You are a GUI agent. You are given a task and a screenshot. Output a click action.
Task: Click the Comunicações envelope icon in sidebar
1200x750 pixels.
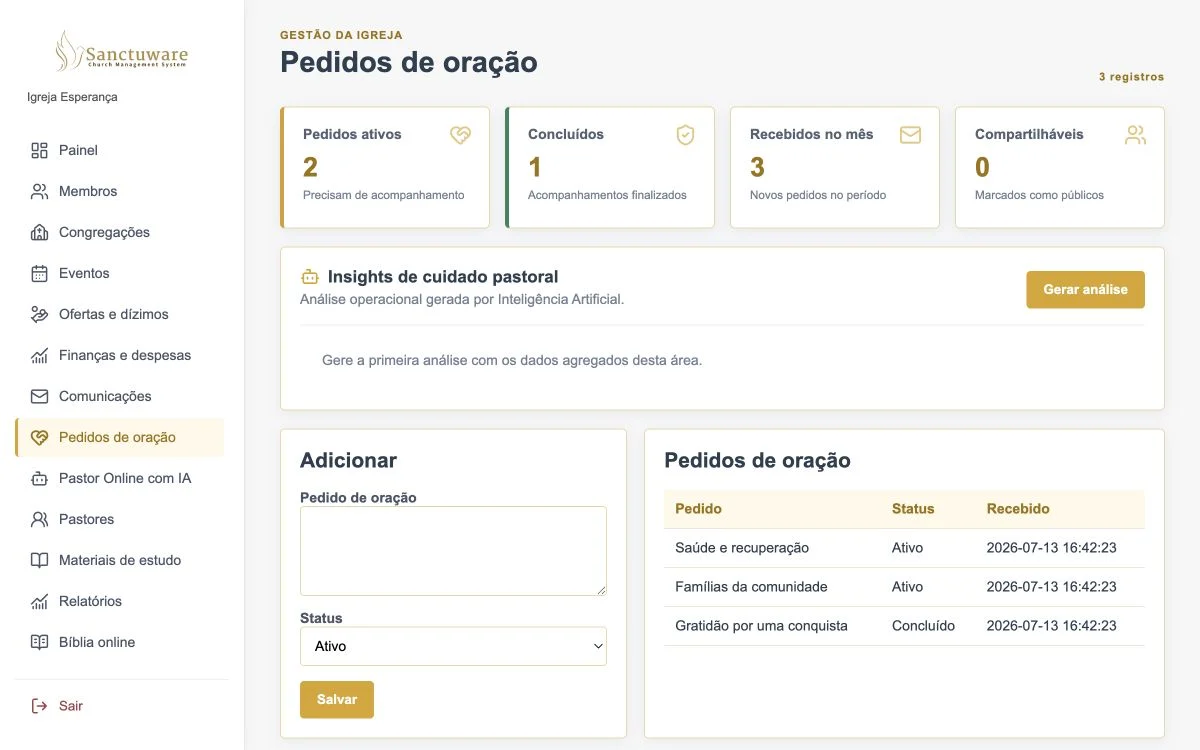(x=39, y=396)
